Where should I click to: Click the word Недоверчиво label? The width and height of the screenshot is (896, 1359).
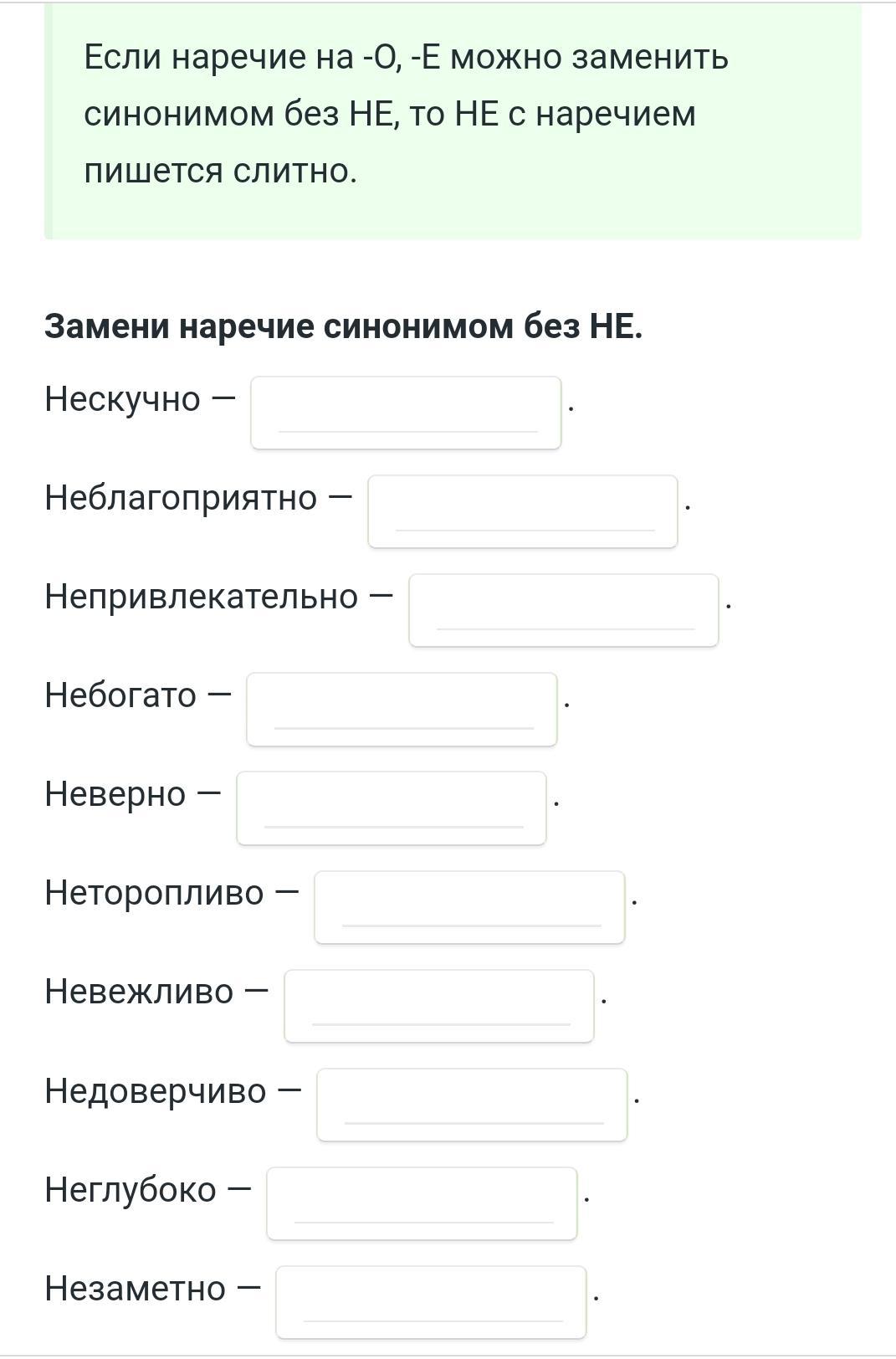pos(156,1090)
